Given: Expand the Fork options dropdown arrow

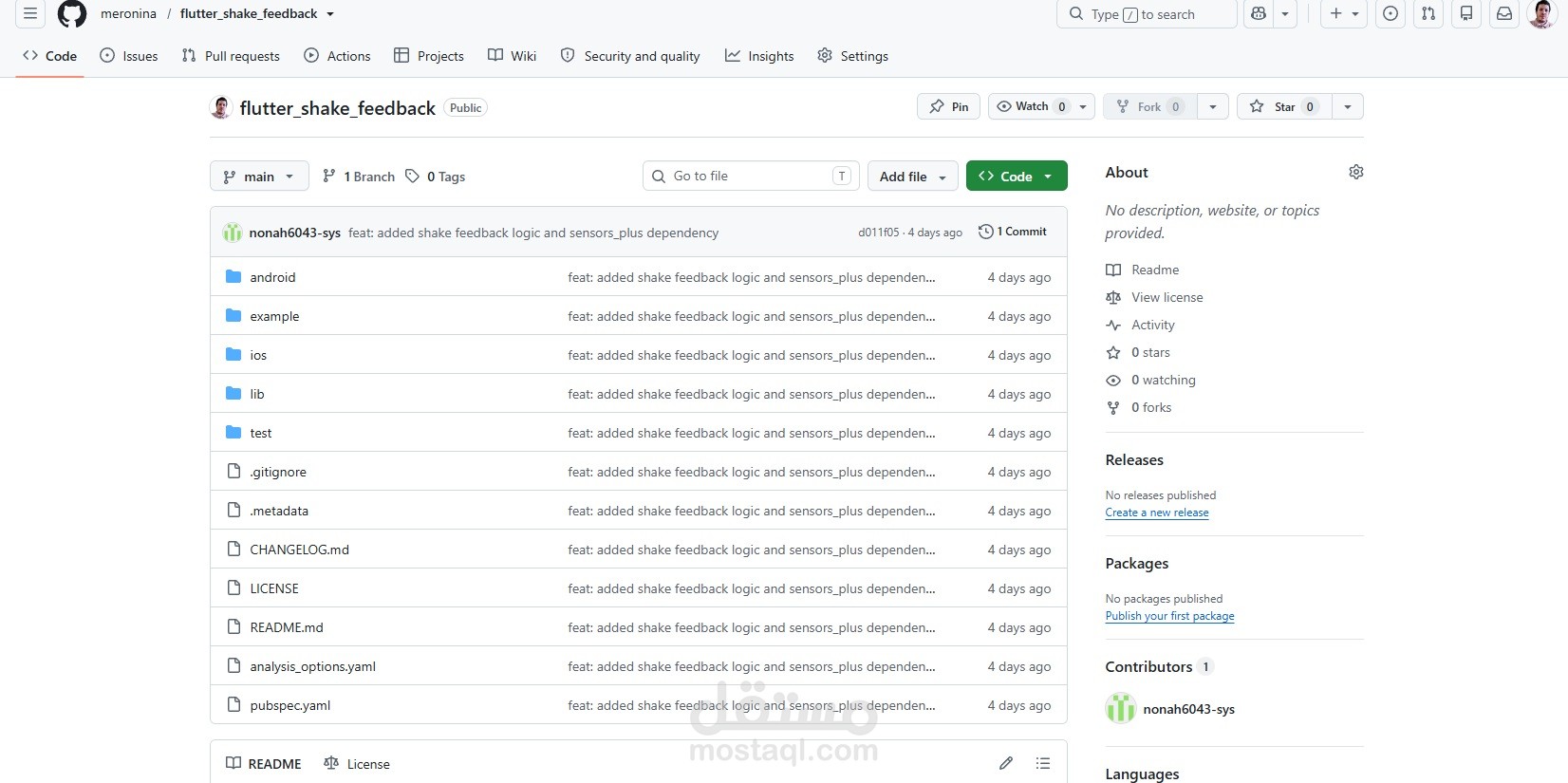Looking at the screenshot, I should click(x=1213, y=106).
